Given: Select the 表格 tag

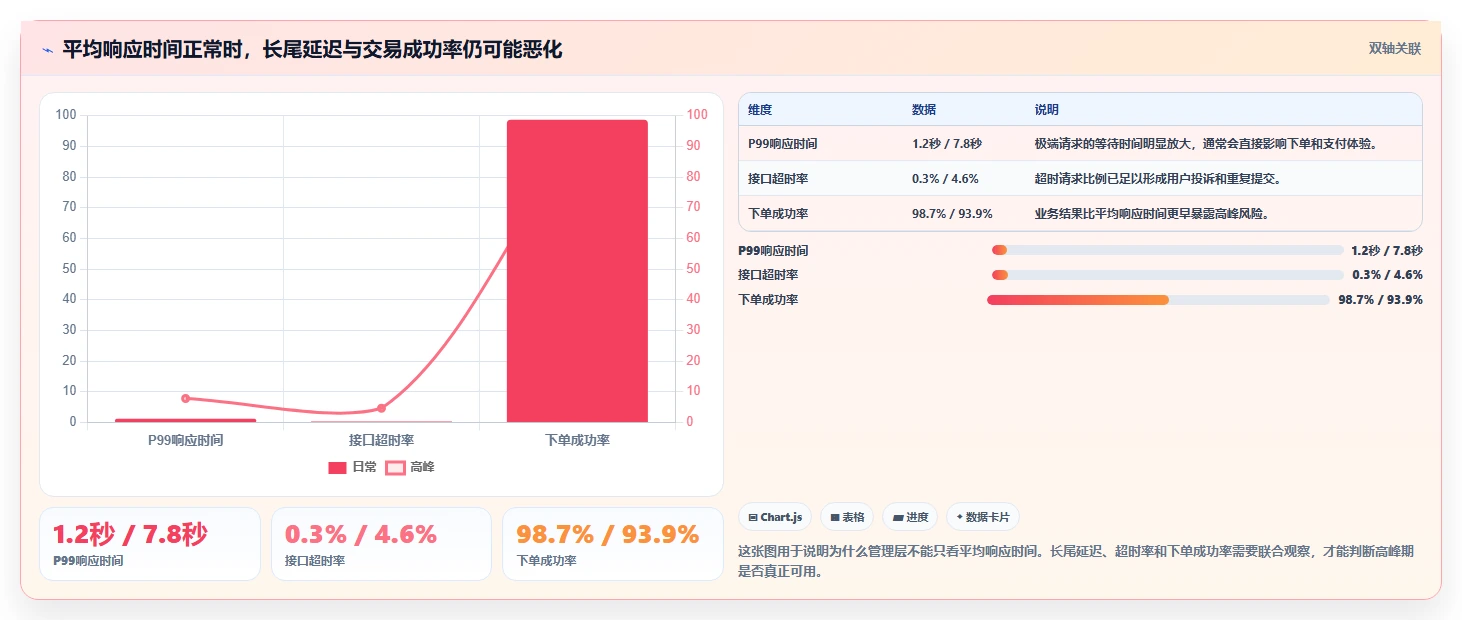Looking at the screenshot, I should click(847, 517).
